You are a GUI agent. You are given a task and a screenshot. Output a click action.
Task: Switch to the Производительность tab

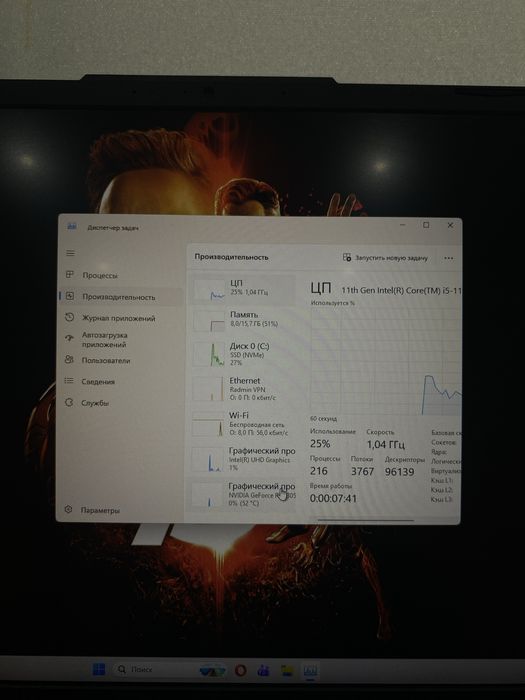tap(121, 297)
